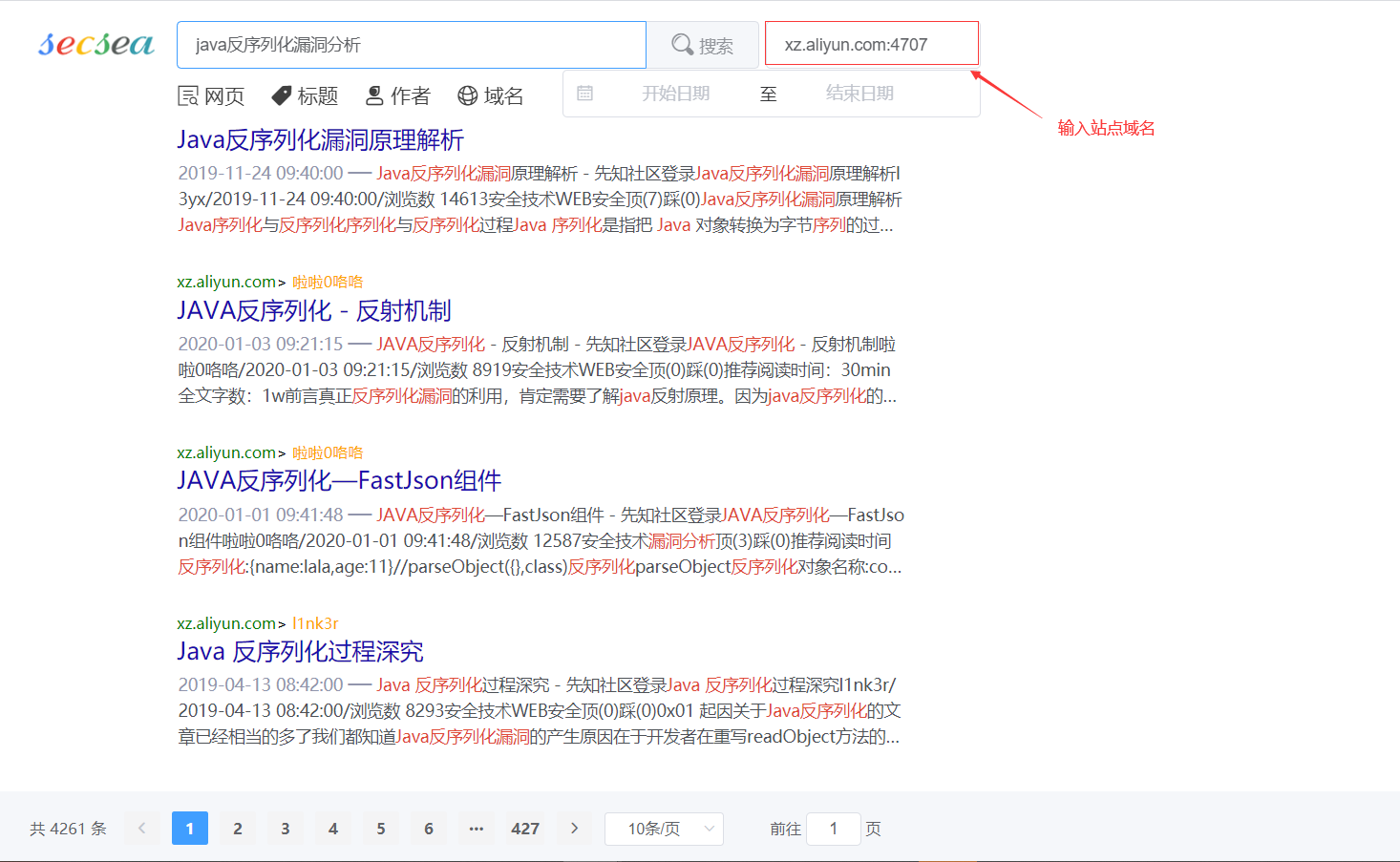The width and height of the screenshot is (1400, 862).
Task: Go to previous page arrow
Action: [142, 829]
